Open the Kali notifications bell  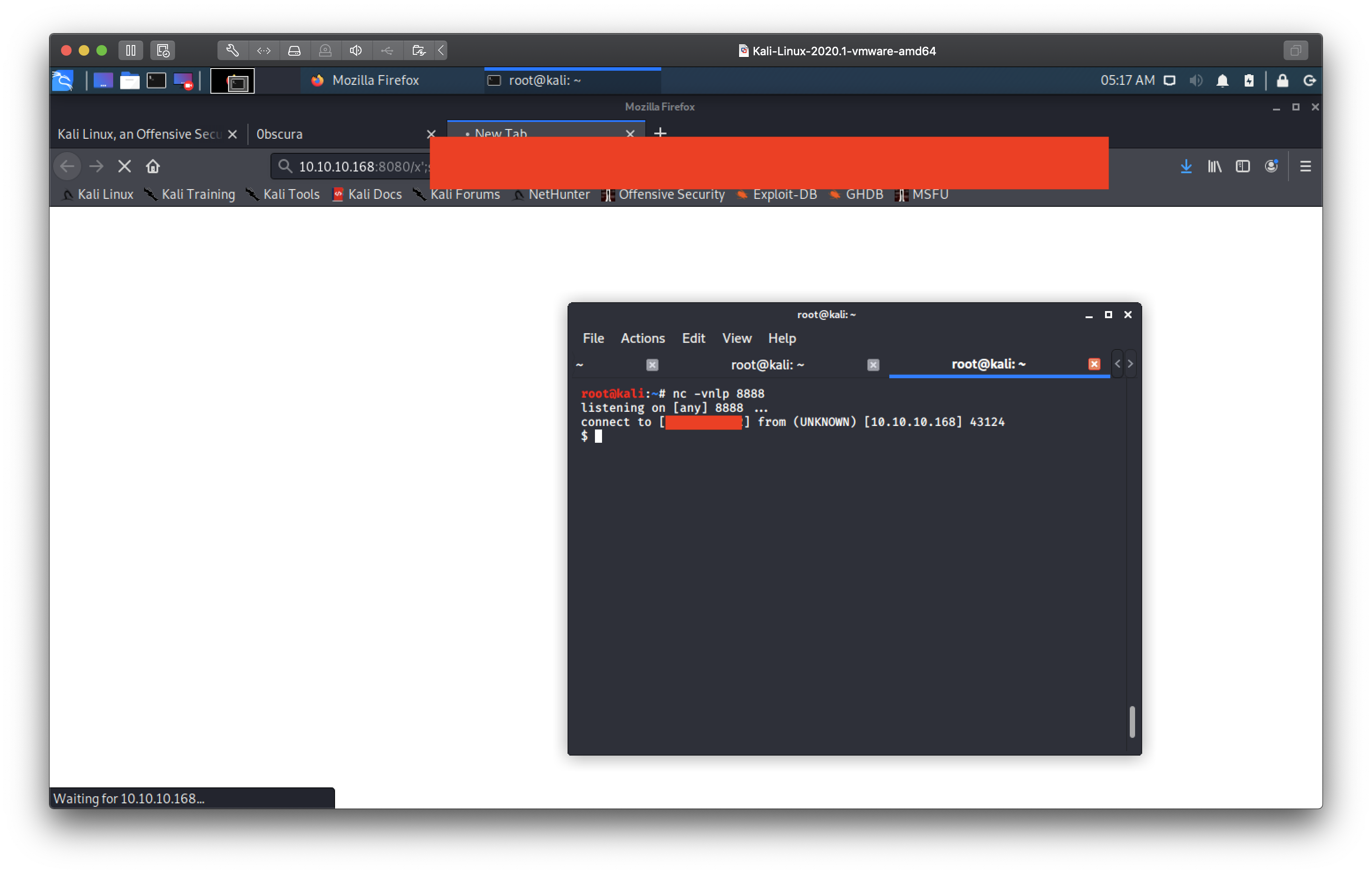click(x=1222, y=80)
